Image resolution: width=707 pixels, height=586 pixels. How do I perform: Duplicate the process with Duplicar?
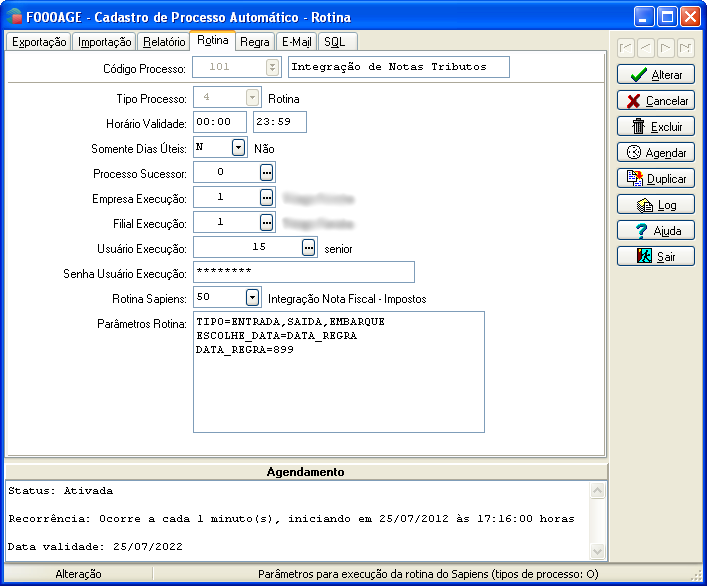(656, 179)
